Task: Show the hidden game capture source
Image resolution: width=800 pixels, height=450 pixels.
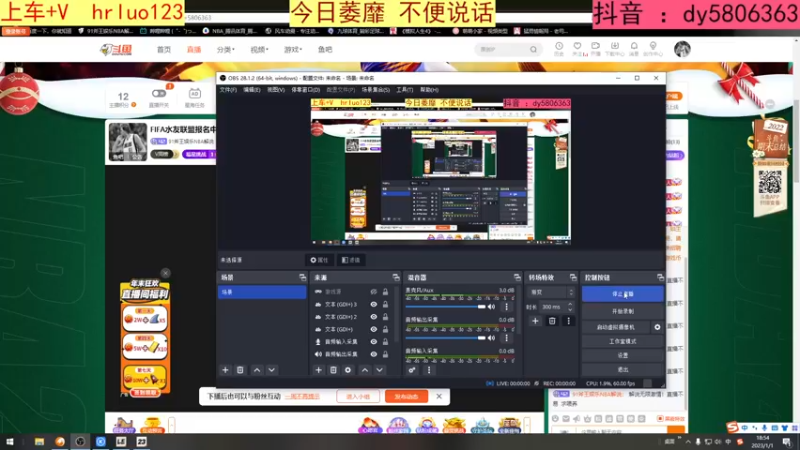Action: coord(373,292)
